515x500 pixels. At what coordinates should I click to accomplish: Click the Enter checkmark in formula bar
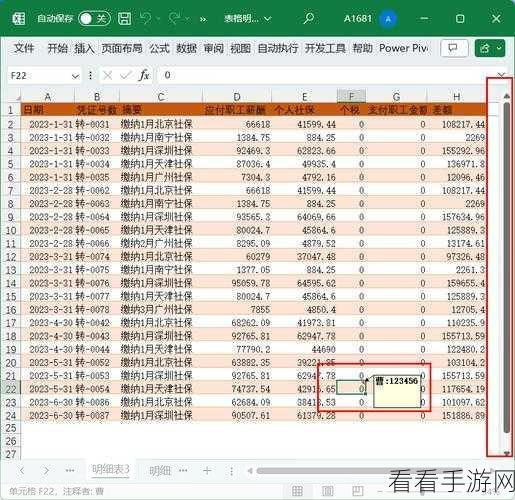[125, 76]
